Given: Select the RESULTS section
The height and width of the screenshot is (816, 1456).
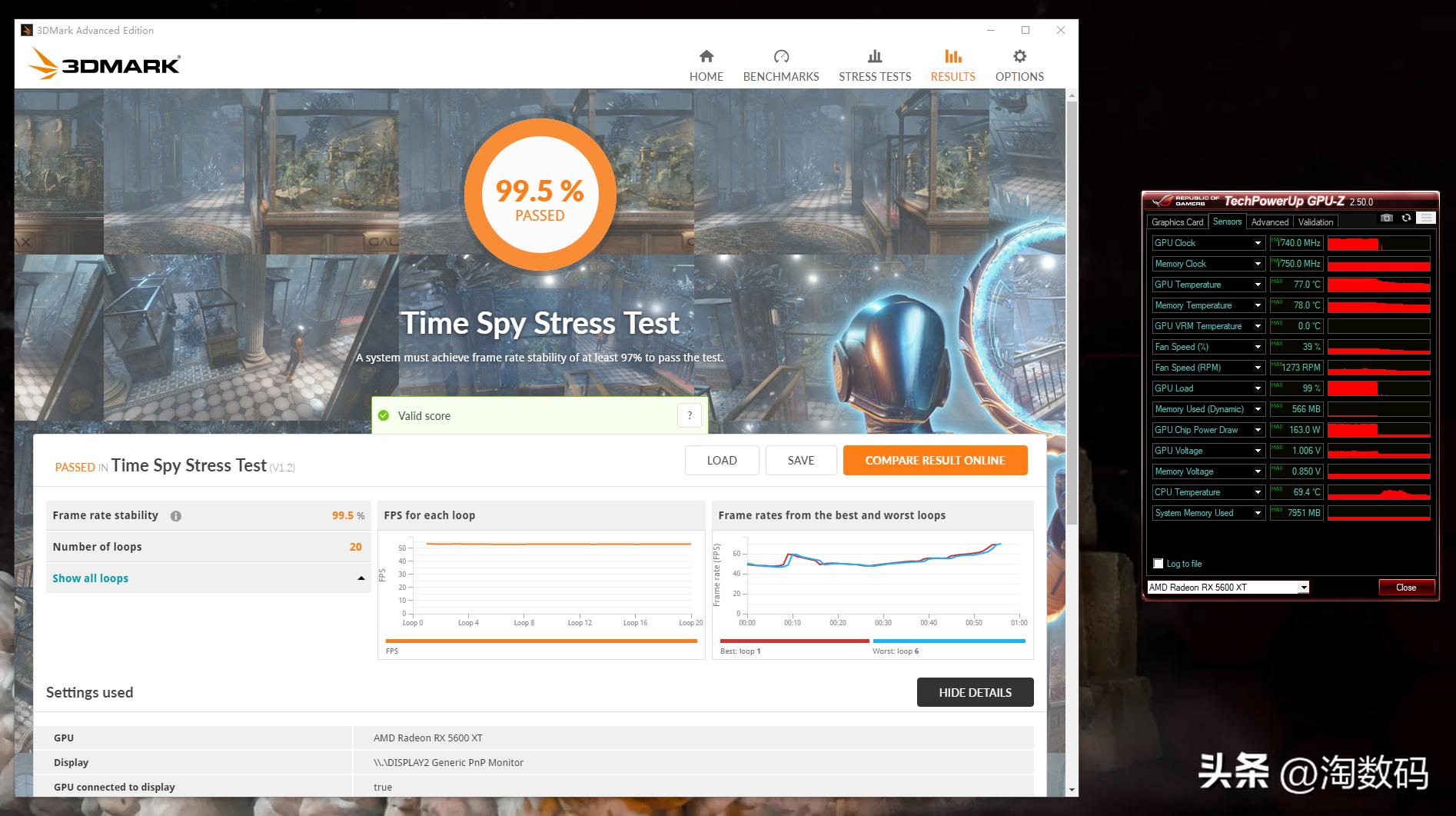Looking at the screenshot, I should click(x=953, y=65).
